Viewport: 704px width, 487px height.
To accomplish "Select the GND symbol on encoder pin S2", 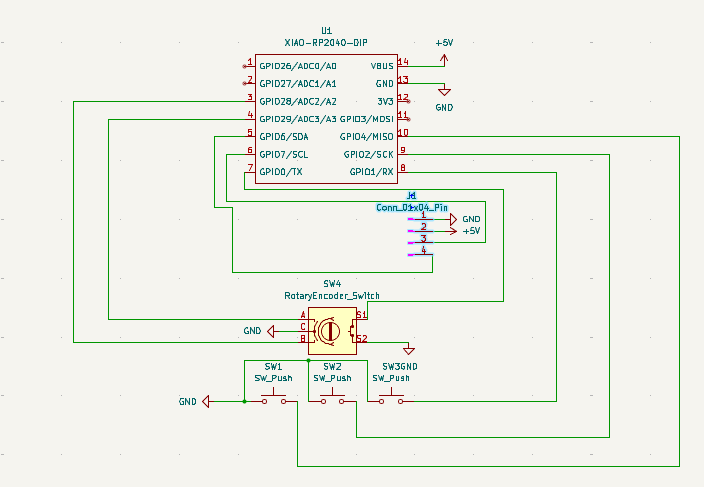I will click(409, 350).
